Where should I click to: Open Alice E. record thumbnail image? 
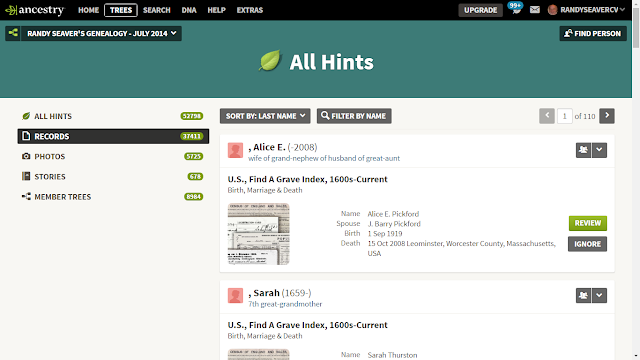point(258,234)
